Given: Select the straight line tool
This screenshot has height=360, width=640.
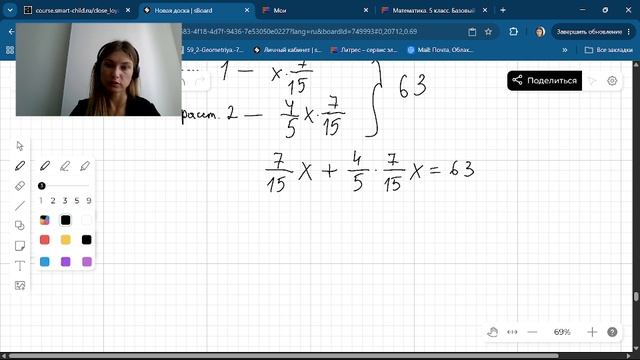Looking at the screenshot, I should pos(20,205).
